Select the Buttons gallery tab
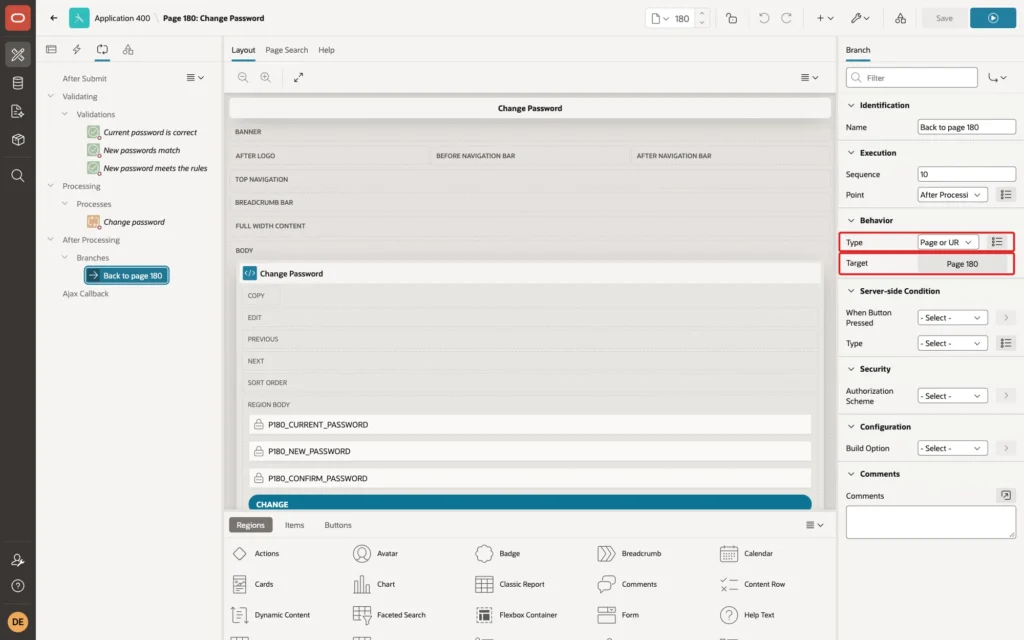 (338, 525)
